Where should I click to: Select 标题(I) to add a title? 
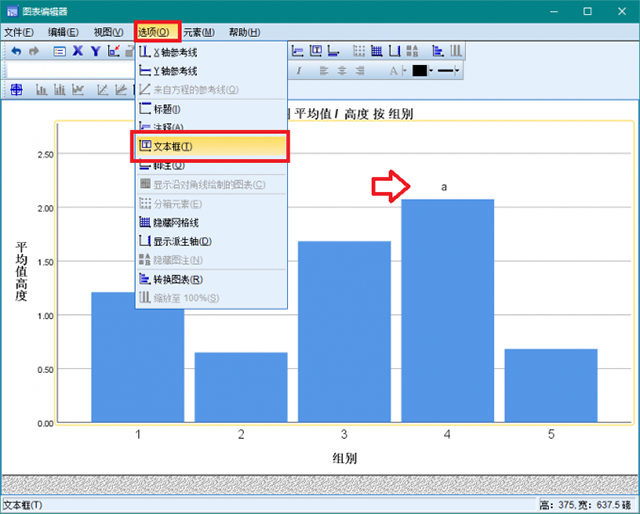coord(211,109)
